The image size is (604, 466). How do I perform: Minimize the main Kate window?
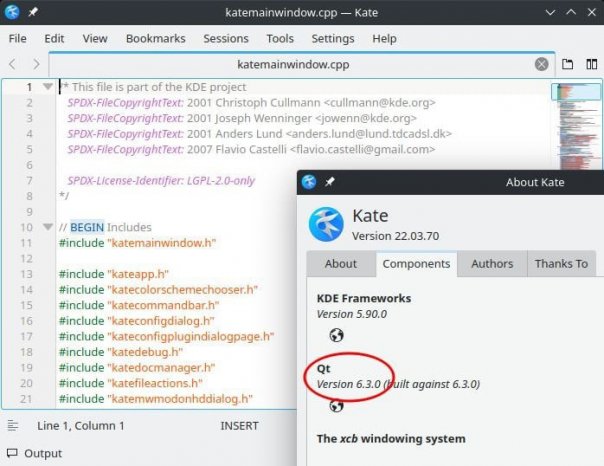point(550,12)
